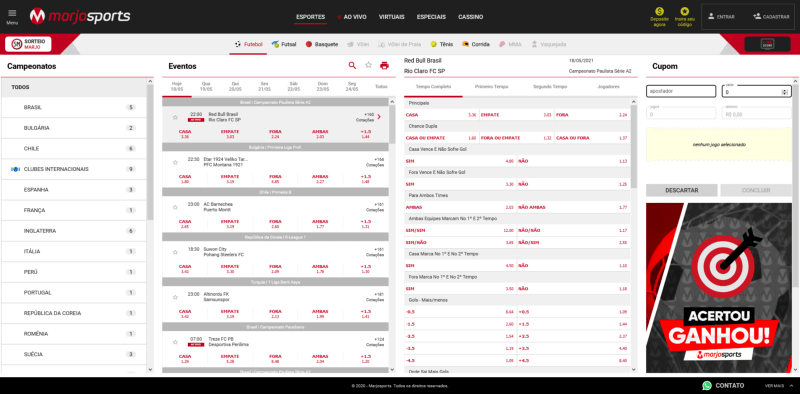Open the ESPECIAIS menu
Image resolution: width=800 pixels, height=394 pixels.
click(431, 17)
